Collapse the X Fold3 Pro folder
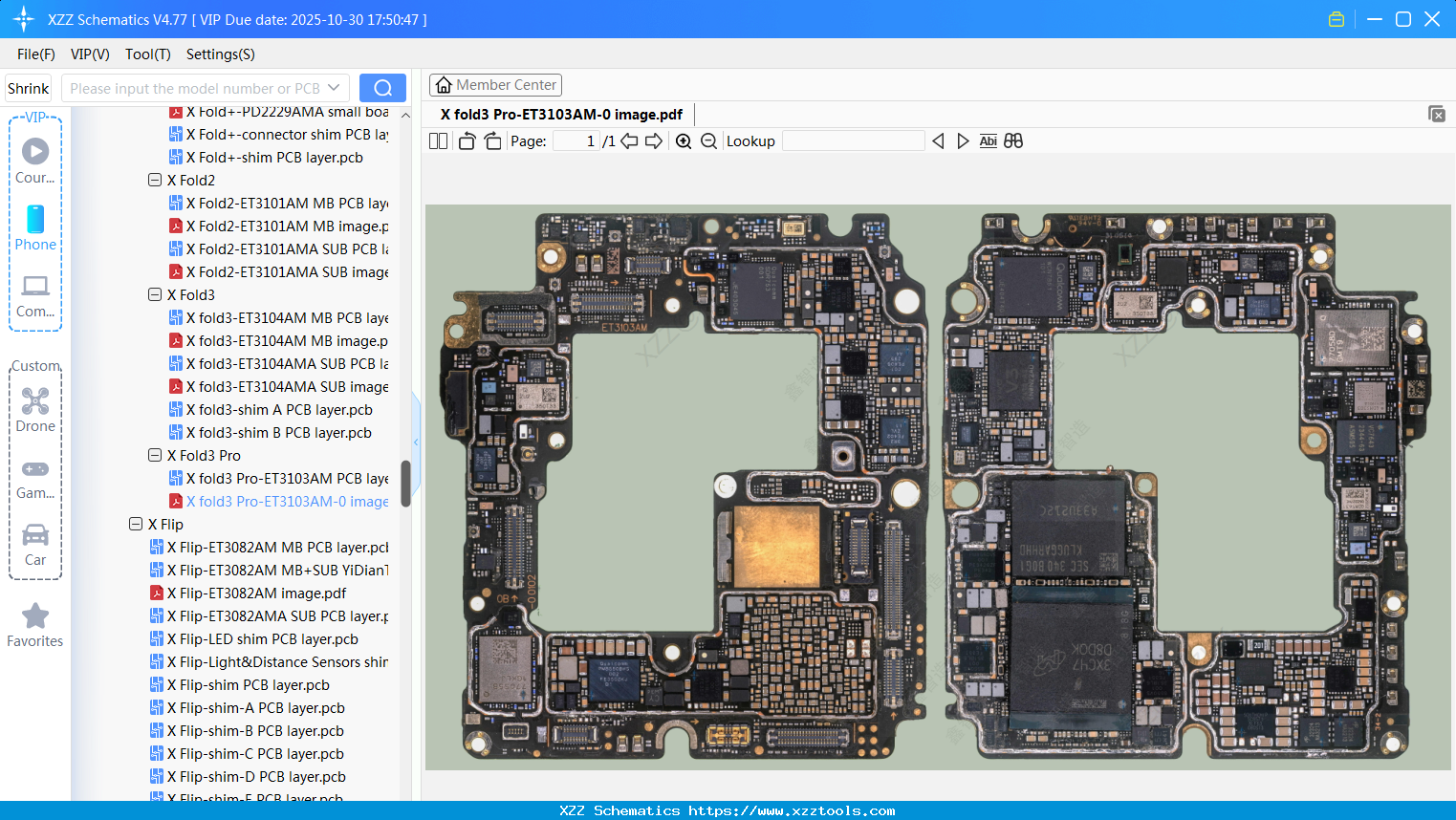The width and height of the screenshot is (1456, 820). point(155,455)
